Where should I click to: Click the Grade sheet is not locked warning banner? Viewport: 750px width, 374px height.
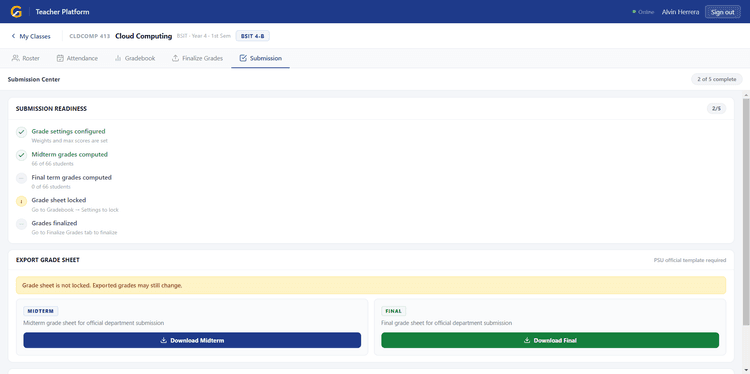(x=371, y=286)
